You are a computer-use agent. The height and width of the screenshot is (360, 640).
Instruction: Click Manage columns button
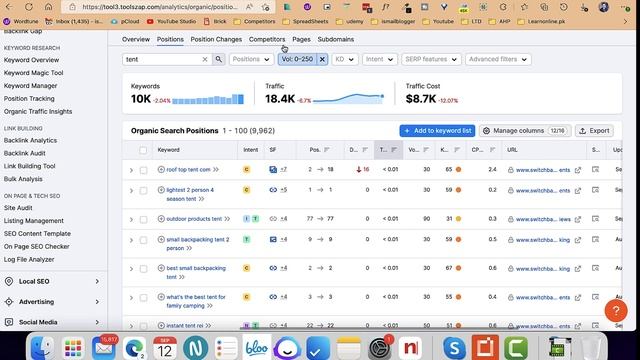[525, 131]
